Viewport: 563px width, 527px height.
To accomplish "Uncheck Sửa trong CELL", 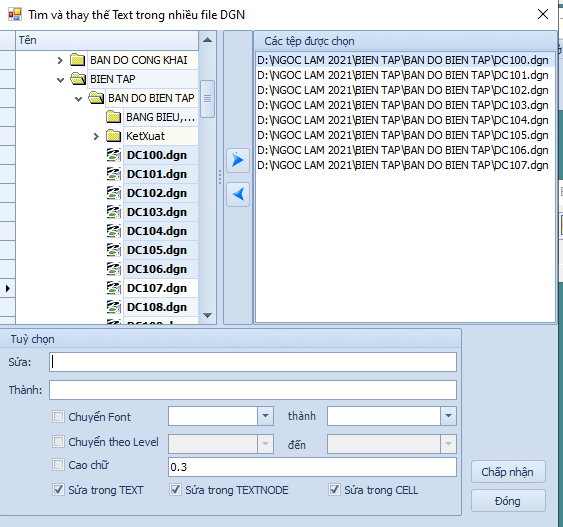I will (334, 490).
